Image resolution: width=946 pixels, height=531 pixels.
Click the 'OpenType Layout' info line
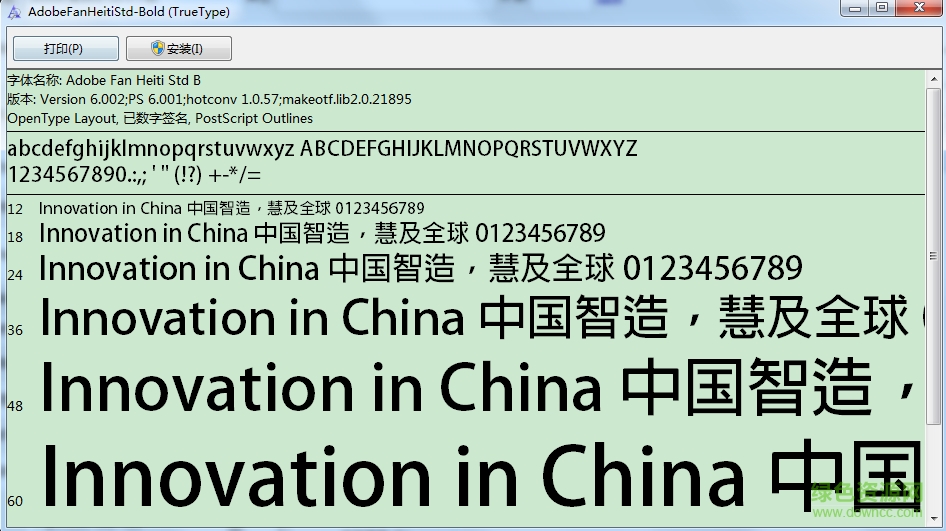point(160,119)
